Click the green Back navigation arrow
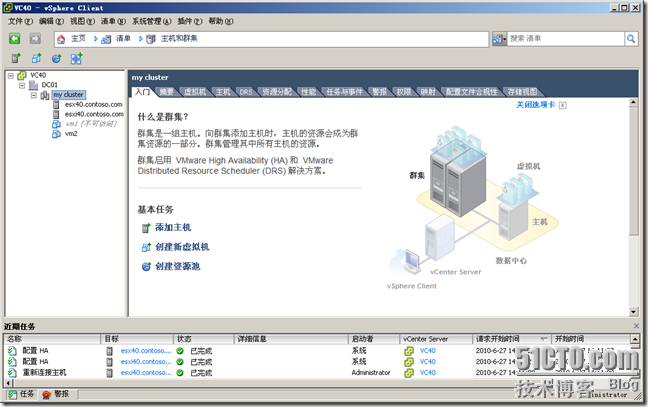Viewport: 648px width, 407px height. 14,39
